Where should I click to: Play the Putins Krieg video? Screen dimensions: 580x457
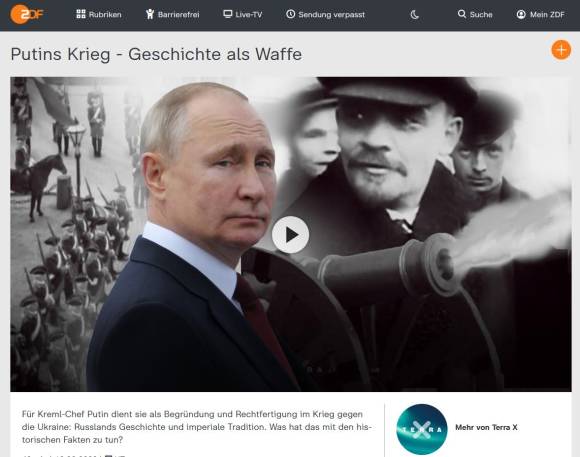pyautogui.click(x=290, y=235)
